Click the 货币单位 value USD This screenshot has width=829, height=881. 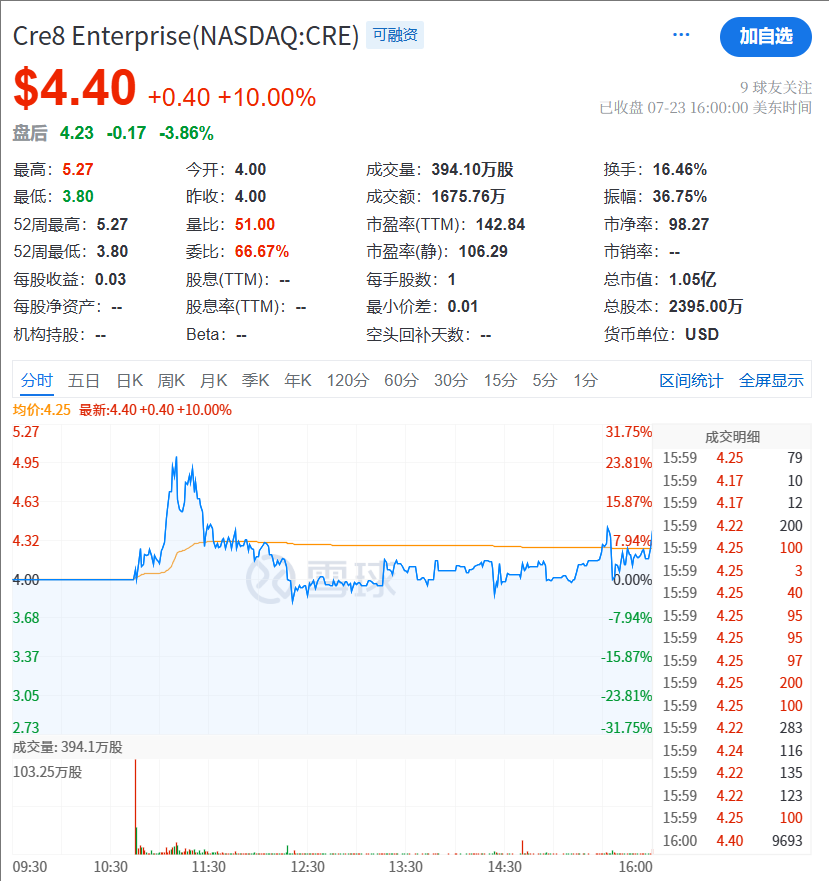[x=701, y=334]
